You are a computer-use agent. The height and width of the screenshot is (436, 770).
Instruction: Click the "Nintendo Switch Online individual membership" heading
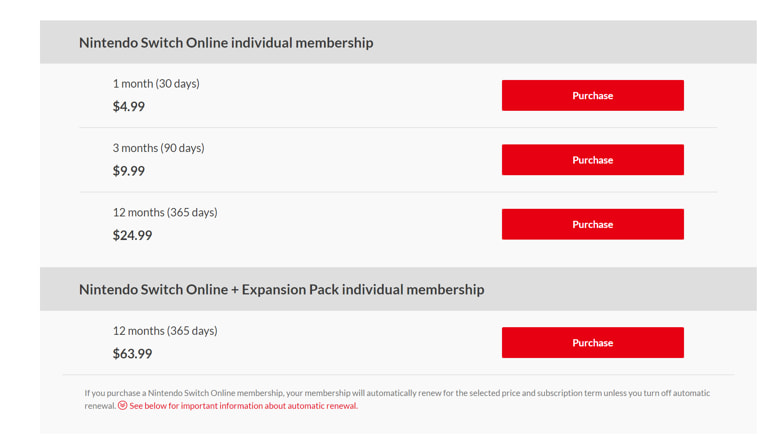coord(226,43)
